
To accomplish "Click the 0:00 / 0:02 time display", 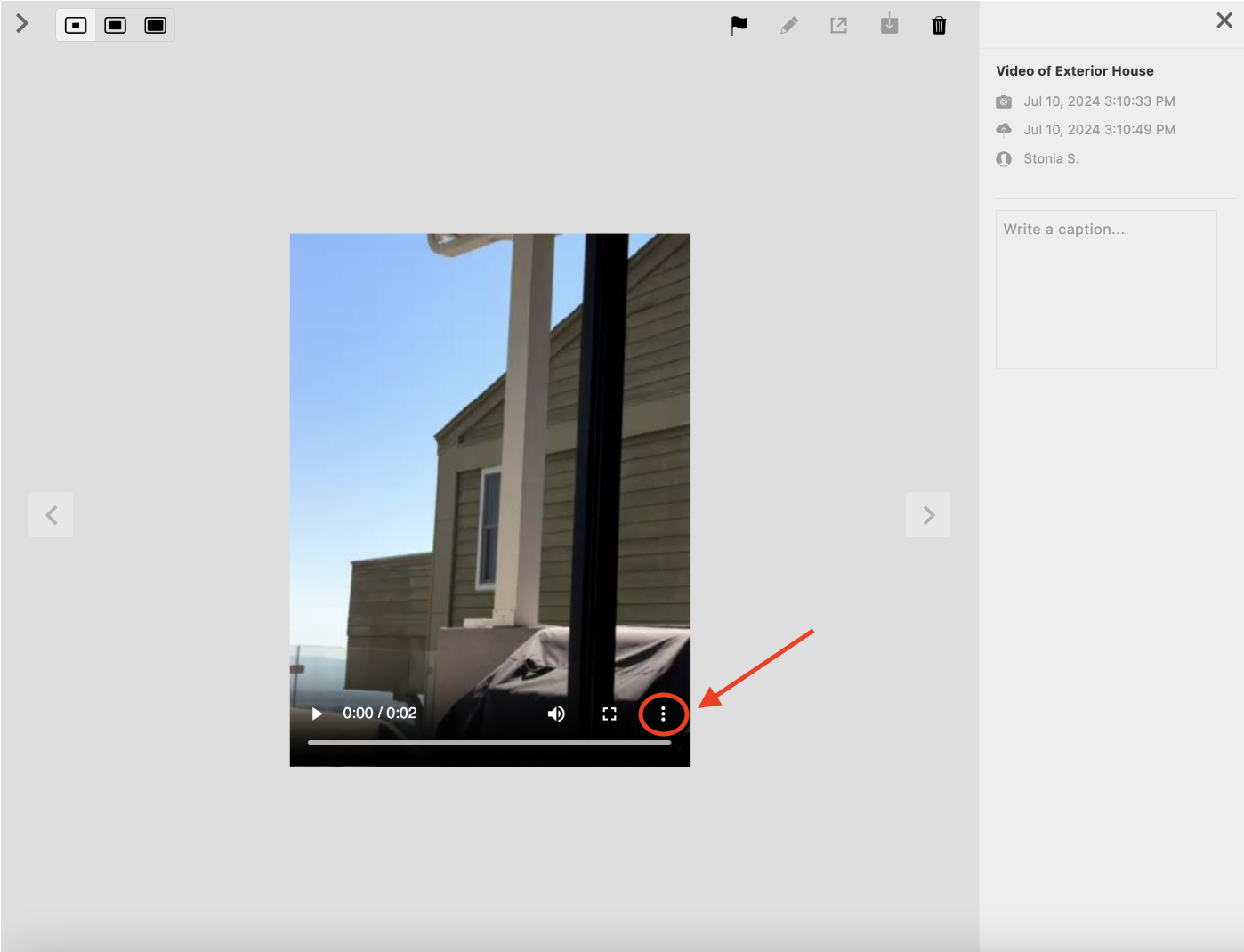I will click(380, 714).
